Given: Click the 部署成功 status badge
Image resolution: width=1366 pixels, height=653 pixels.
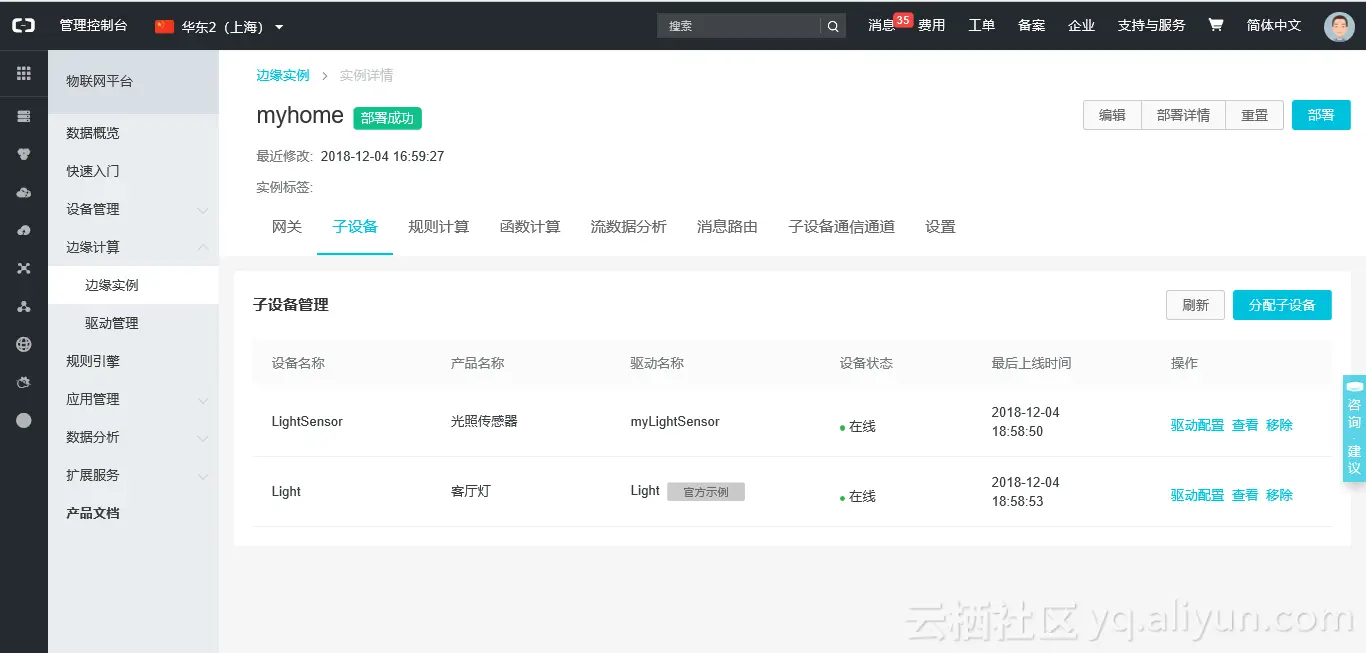Looking at the screenshot, I should pyautogui.click(x=388, y=118).
